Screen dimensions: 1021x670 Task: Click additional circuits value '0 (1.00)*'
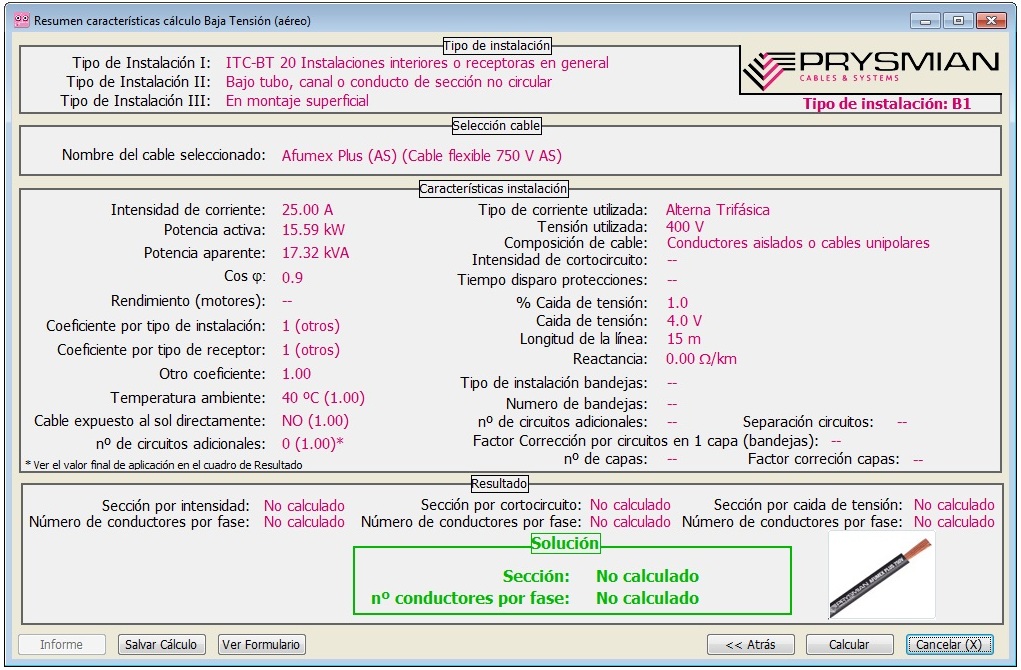point(313,444)
